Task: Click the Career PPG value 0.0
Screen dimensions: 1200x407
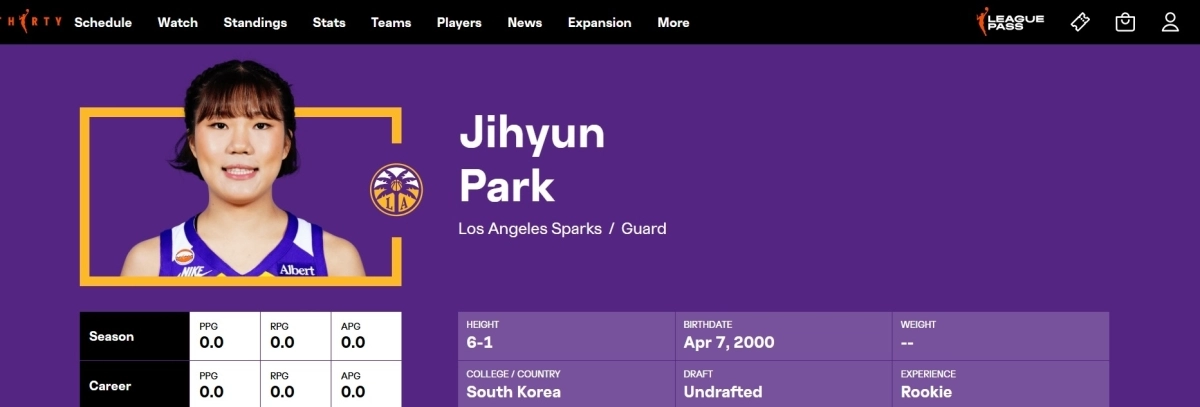Action: tap(211, 392)
